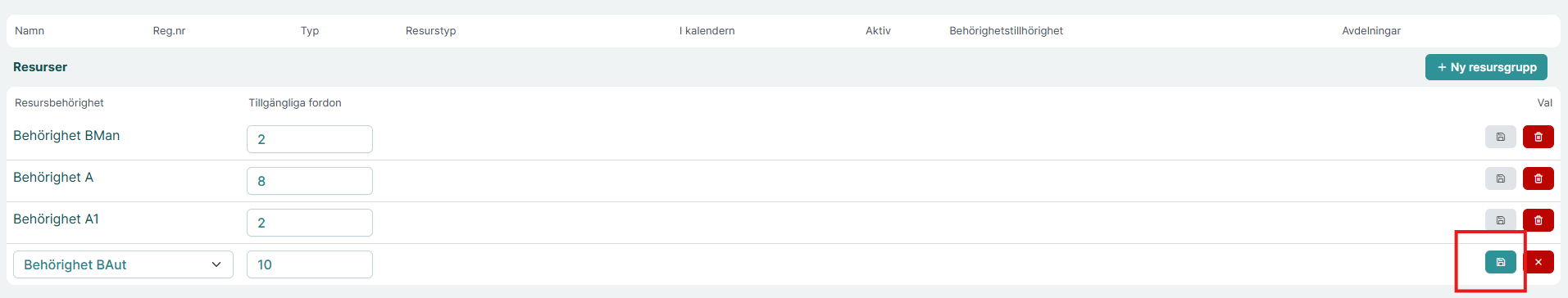Cancel the new Behörighet BAut row

coord(1538,262)
